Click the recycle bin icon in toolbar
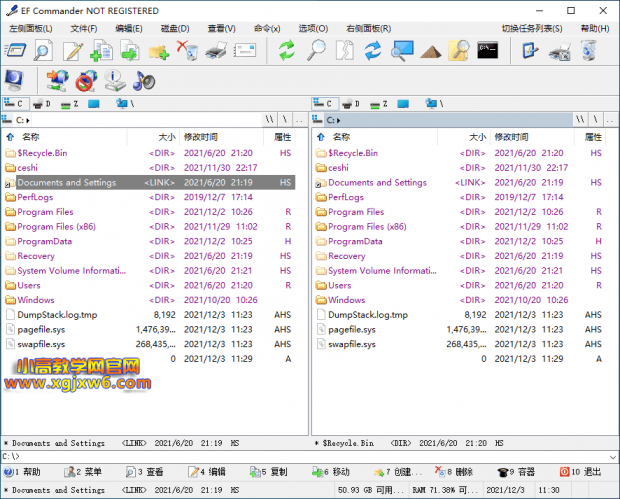 tap(589, 50)
